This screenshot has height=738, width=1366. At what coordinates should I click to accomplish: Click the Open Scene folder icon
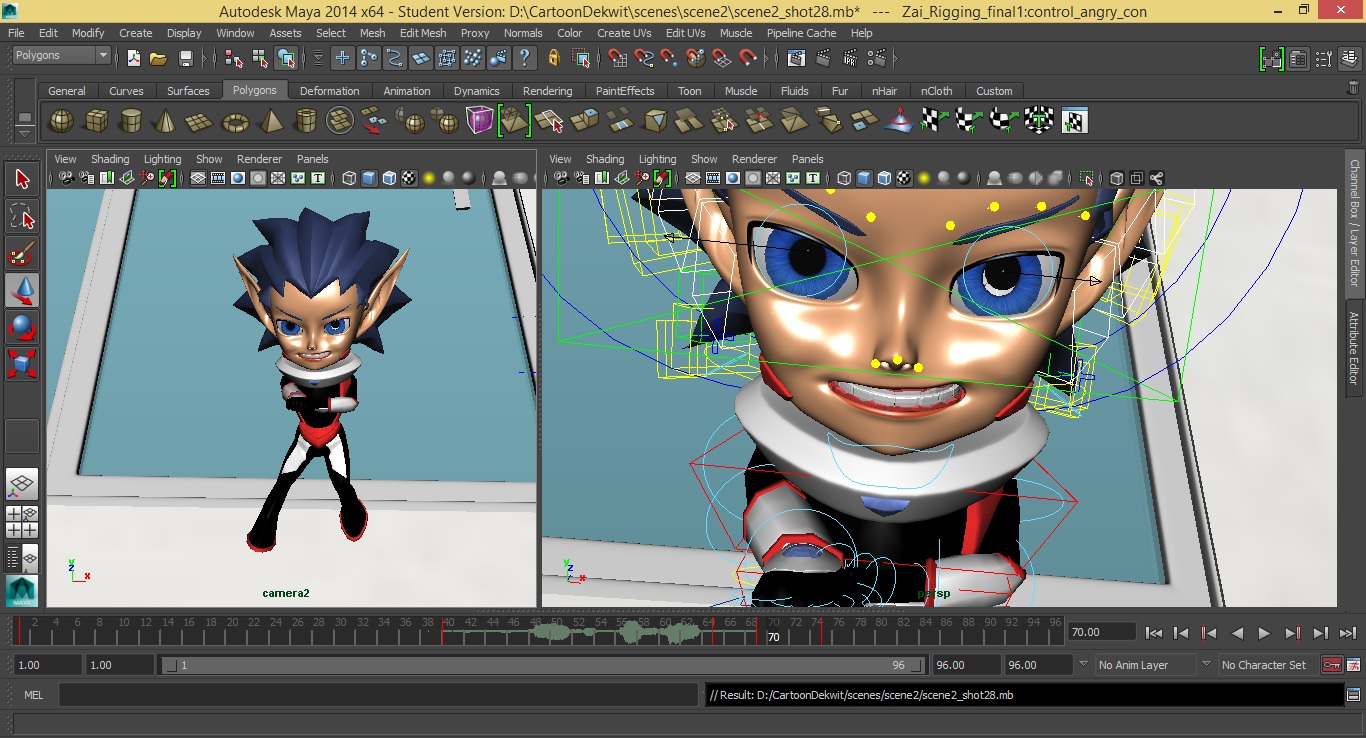tap(158, 58)
